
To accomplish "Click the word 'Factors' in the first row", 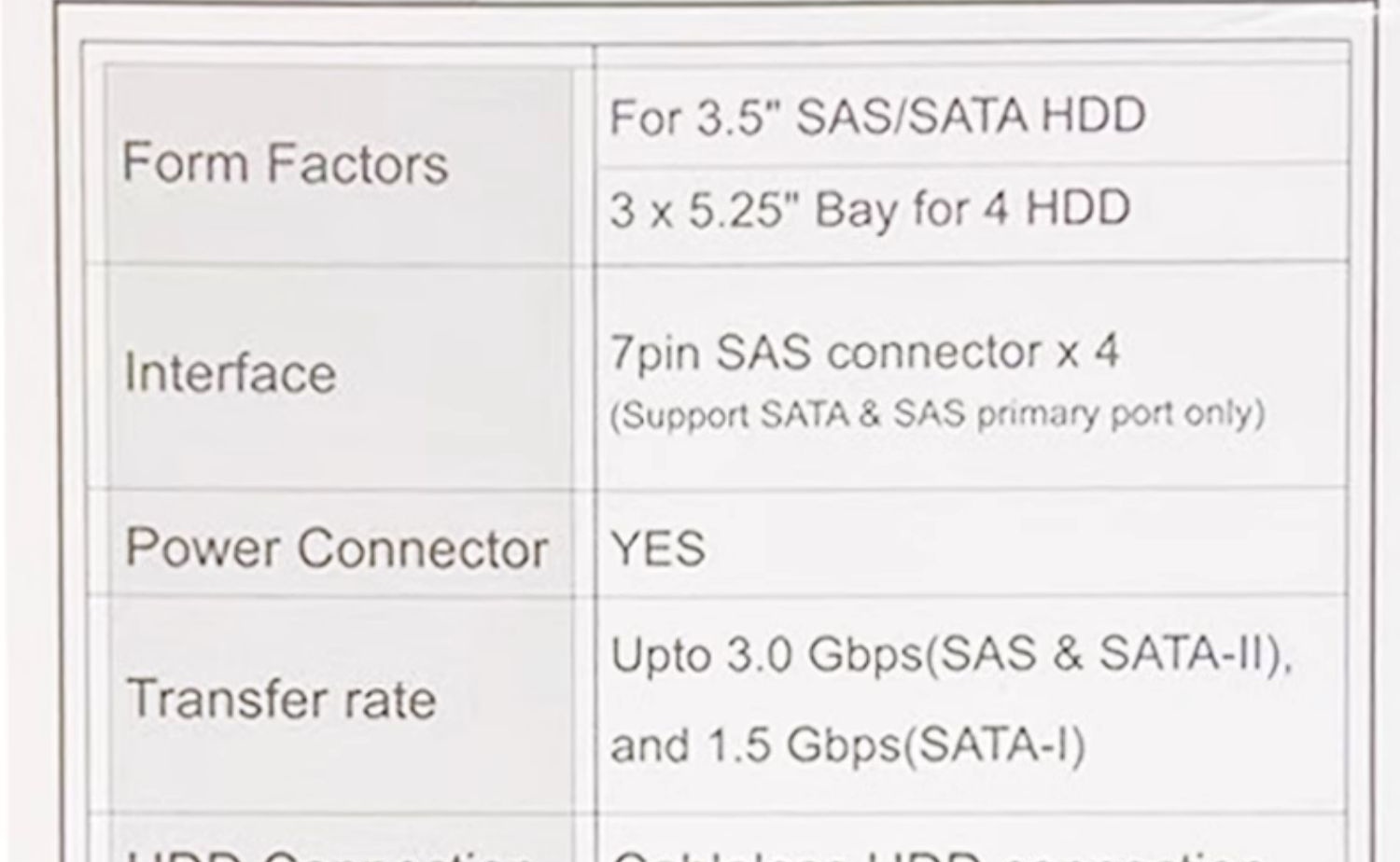I will 357,163.
